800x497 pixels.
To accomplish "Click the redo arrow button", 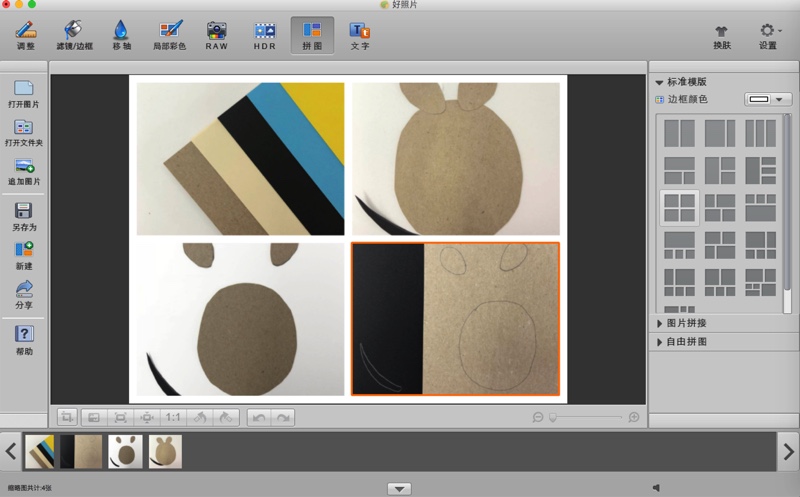I will point(283,417).
